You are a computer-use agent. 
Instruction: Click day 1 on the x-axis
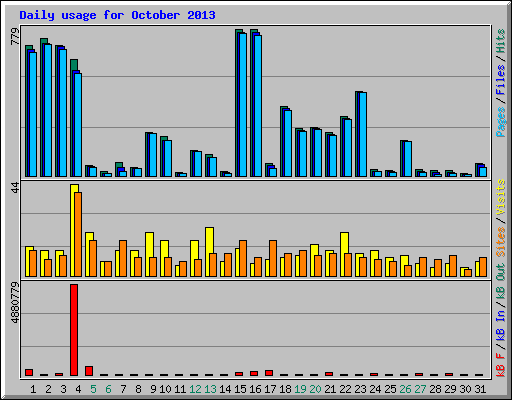pos(33,389)
